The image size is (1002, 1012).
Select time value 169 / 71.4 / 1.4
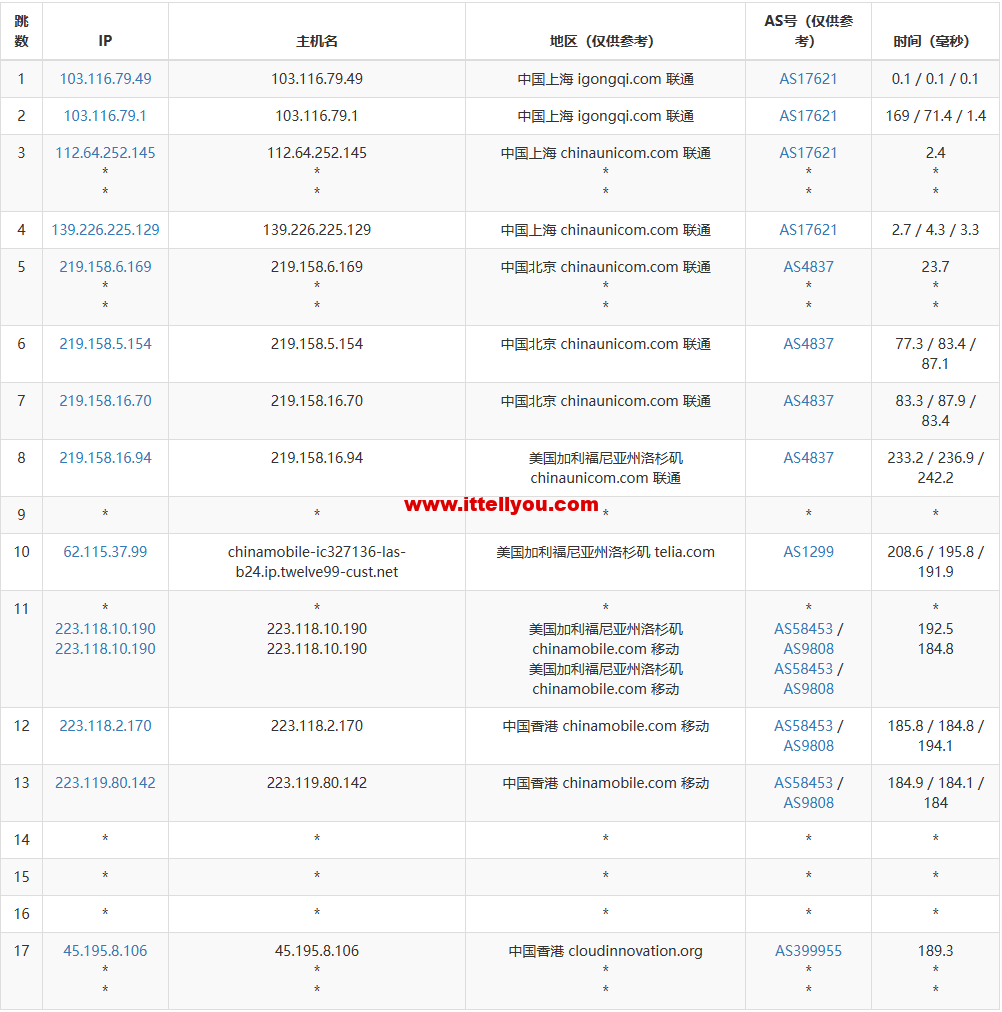point(935,116)
